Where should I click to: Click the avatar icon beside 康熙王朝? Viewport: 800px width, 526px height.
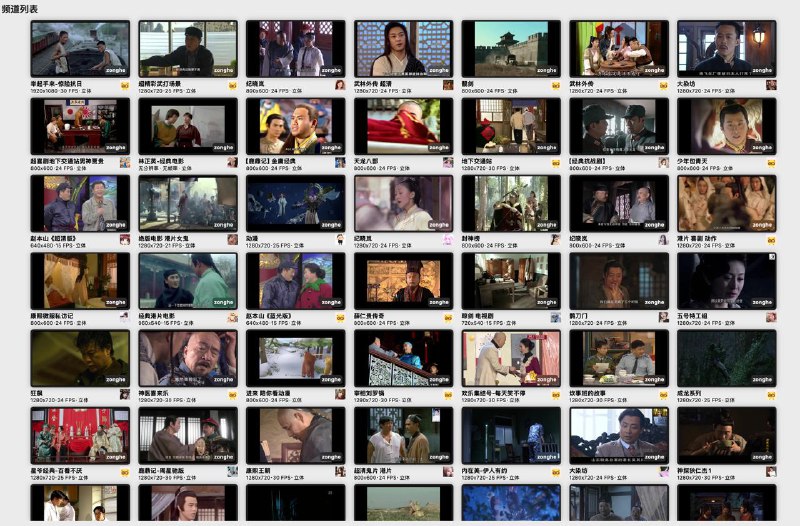click(340, 472)
